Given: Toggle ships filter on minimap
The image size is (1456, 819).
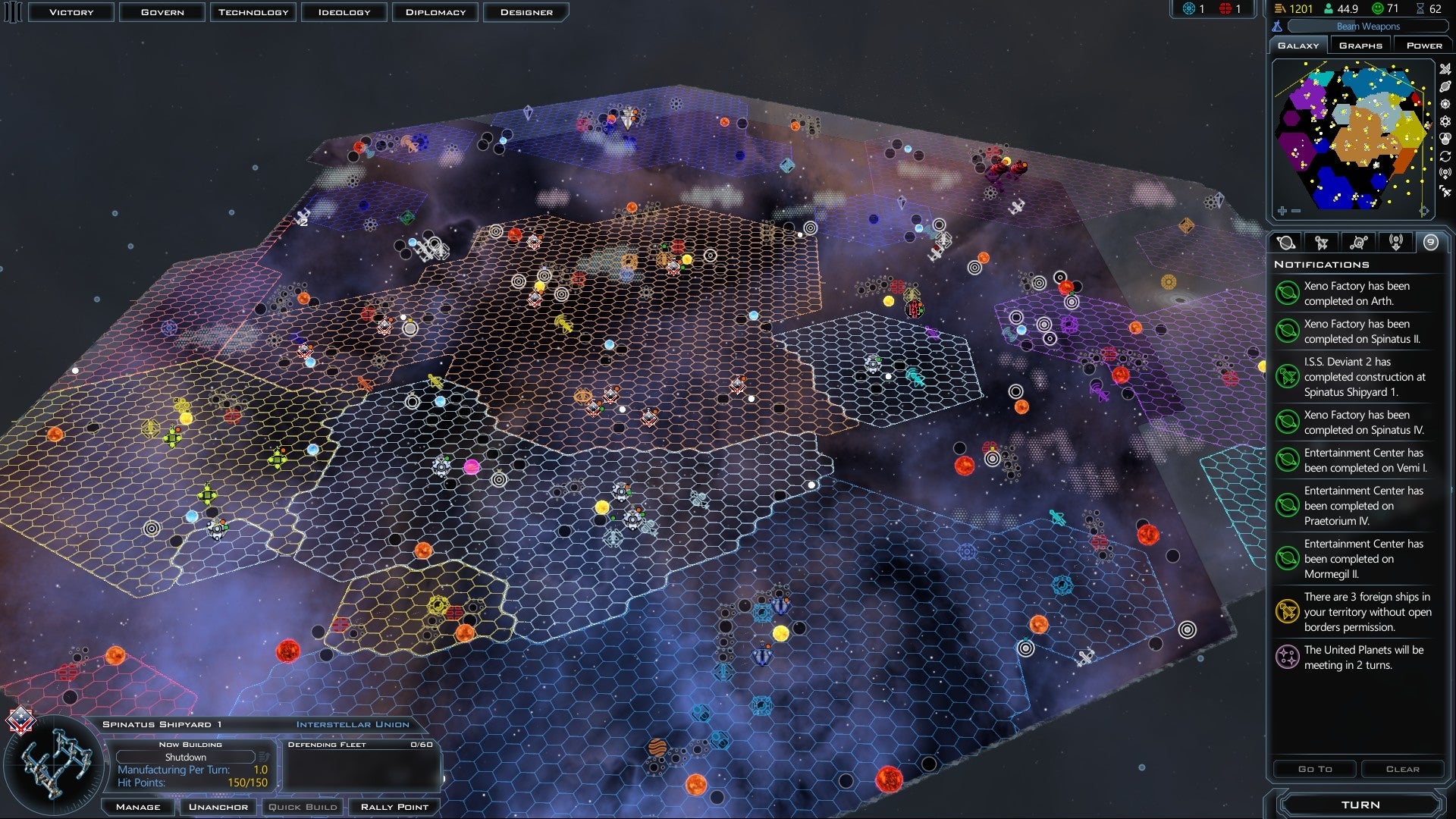Looking at the screenshot, I should coord(1445,69).
